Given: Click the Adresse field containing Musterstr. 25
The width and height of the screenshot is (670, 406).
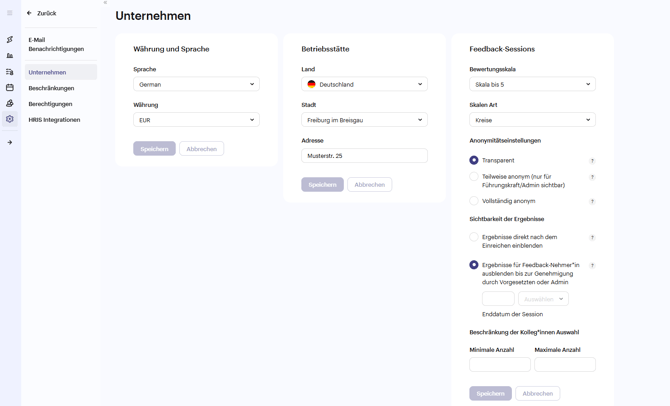Looking at the screenshot, I should pyautogui.click(x=364, y=156).
